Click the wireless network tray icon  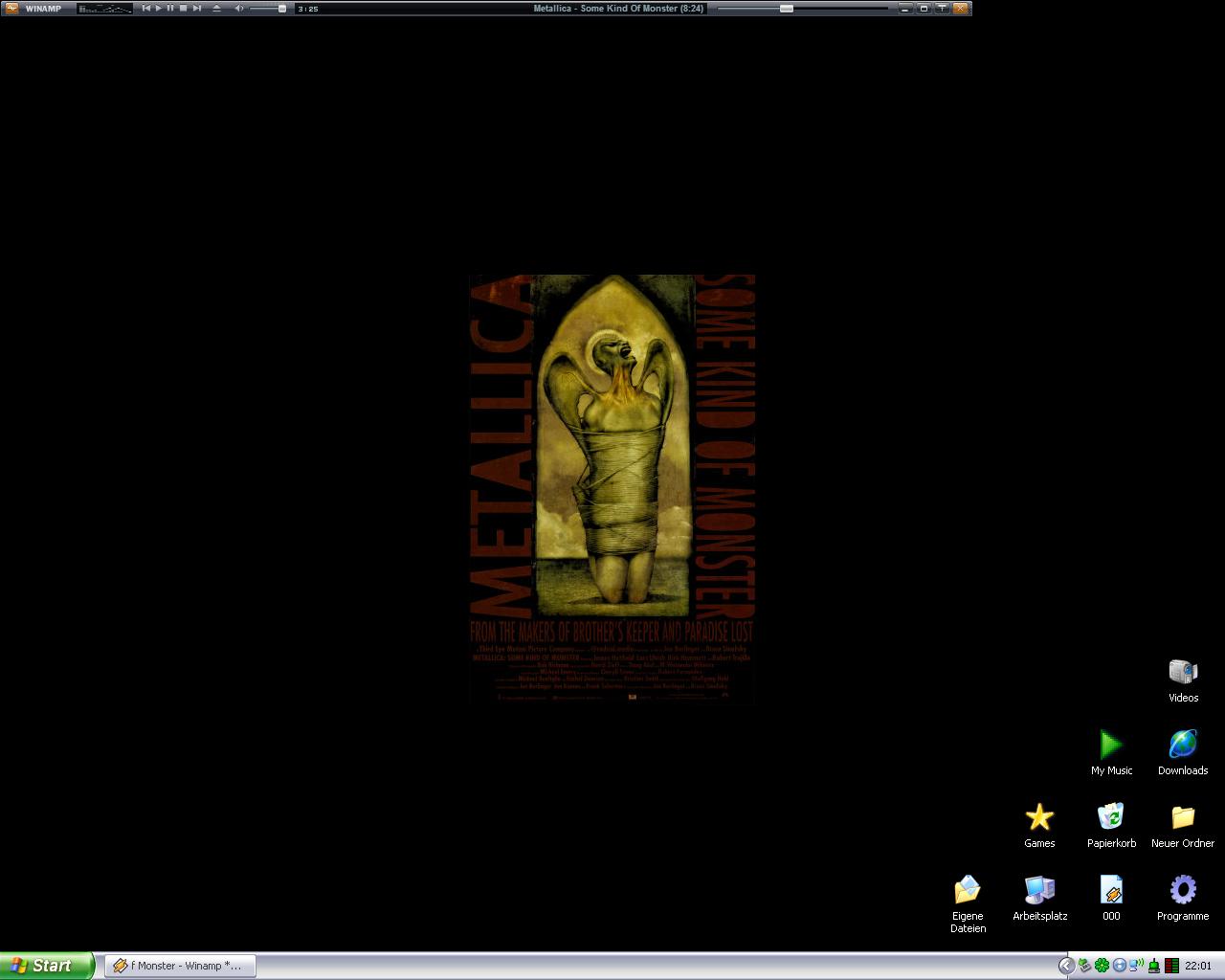[1136, 966]
